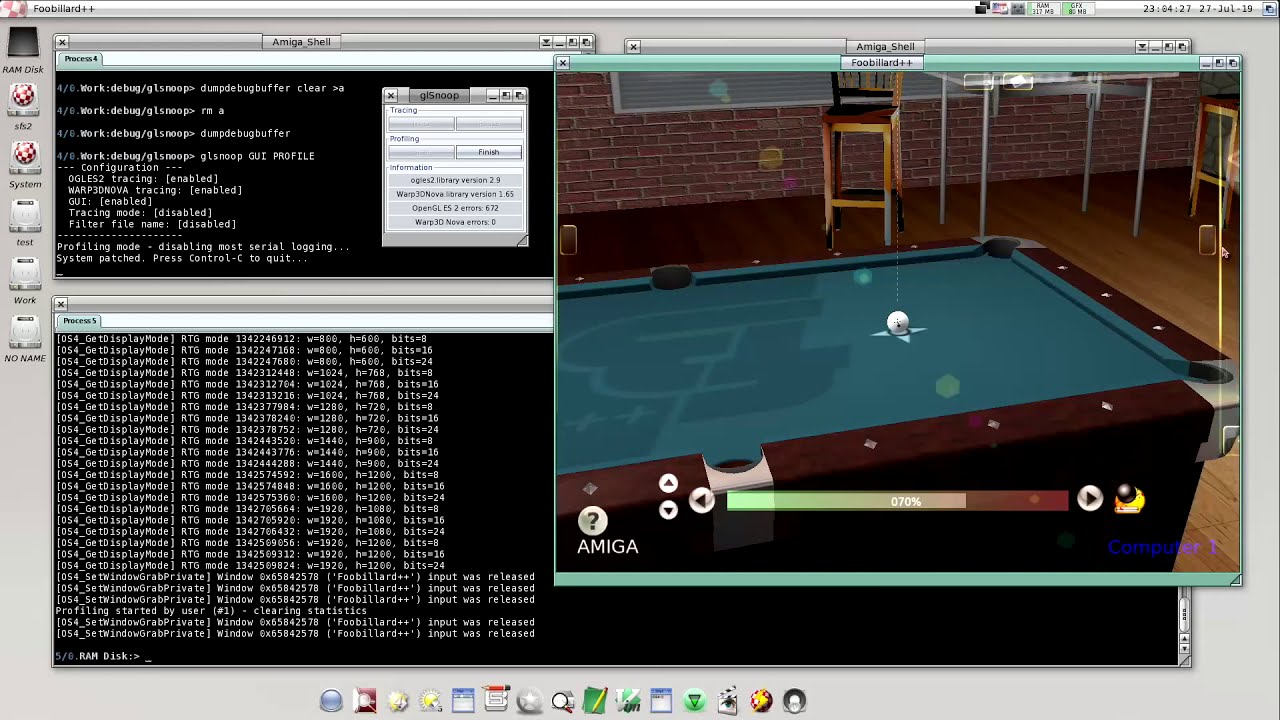1280x720 pixels.
Task: Click the 'RAM Disk:>' prompt in lower shell
Action: tap(97, 656)
